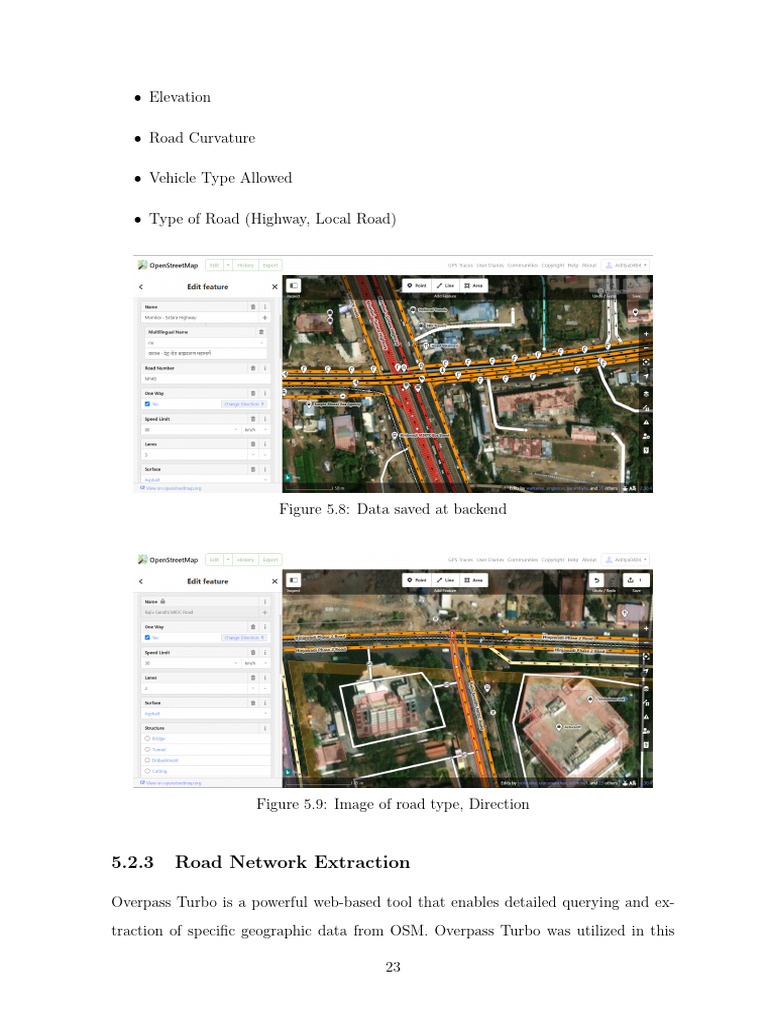This screenshot has height=1024, width=768.
Task: Click zoom-to-selection target icon in Figure 5.8
Action: tap(646, 362)
